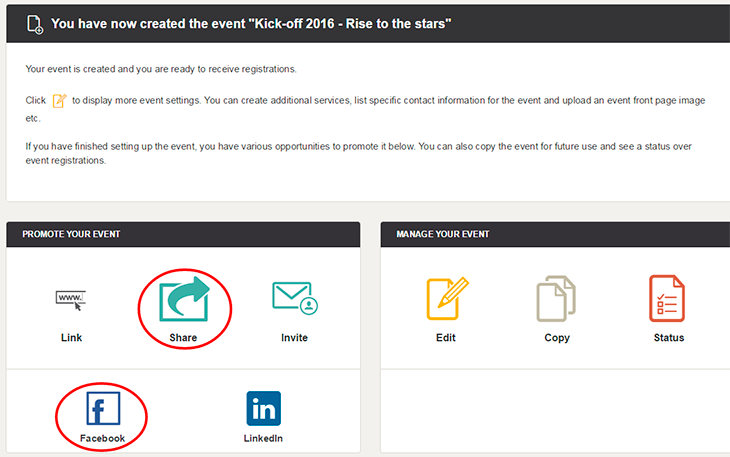Click the orange Edit pencil icon
This screenshot has height=457, width=730.
click(x=447, y=298)
